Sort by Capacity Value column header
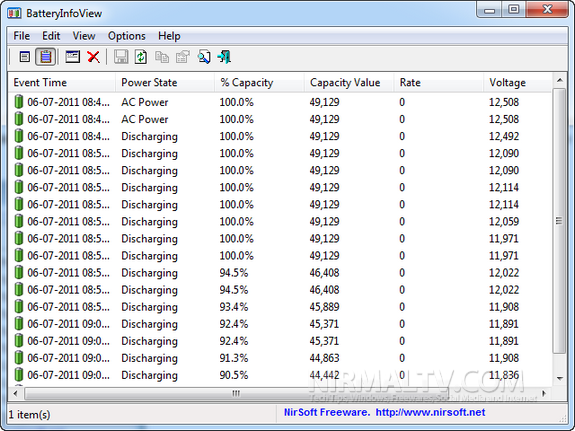The image size is (575, 431). click(349, 83)
